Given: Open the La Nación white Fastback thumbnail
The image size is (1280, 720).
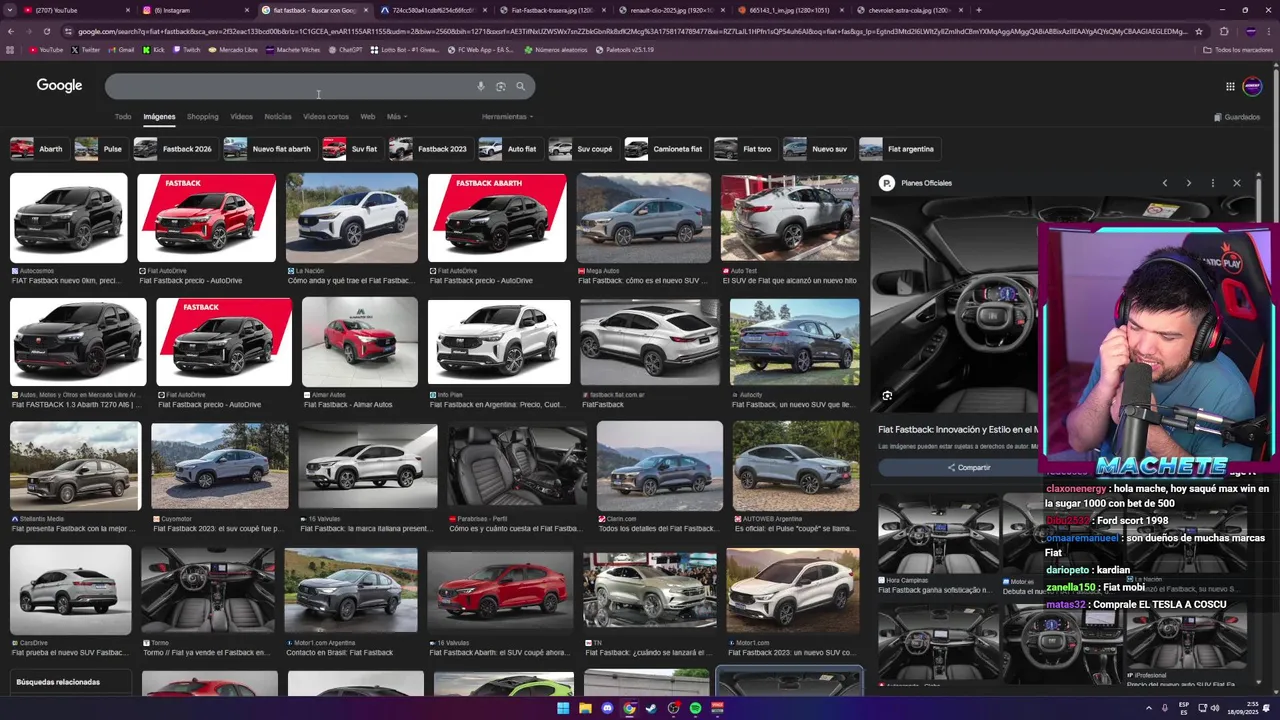Looking at the screenshot, I should click(352, 218).
